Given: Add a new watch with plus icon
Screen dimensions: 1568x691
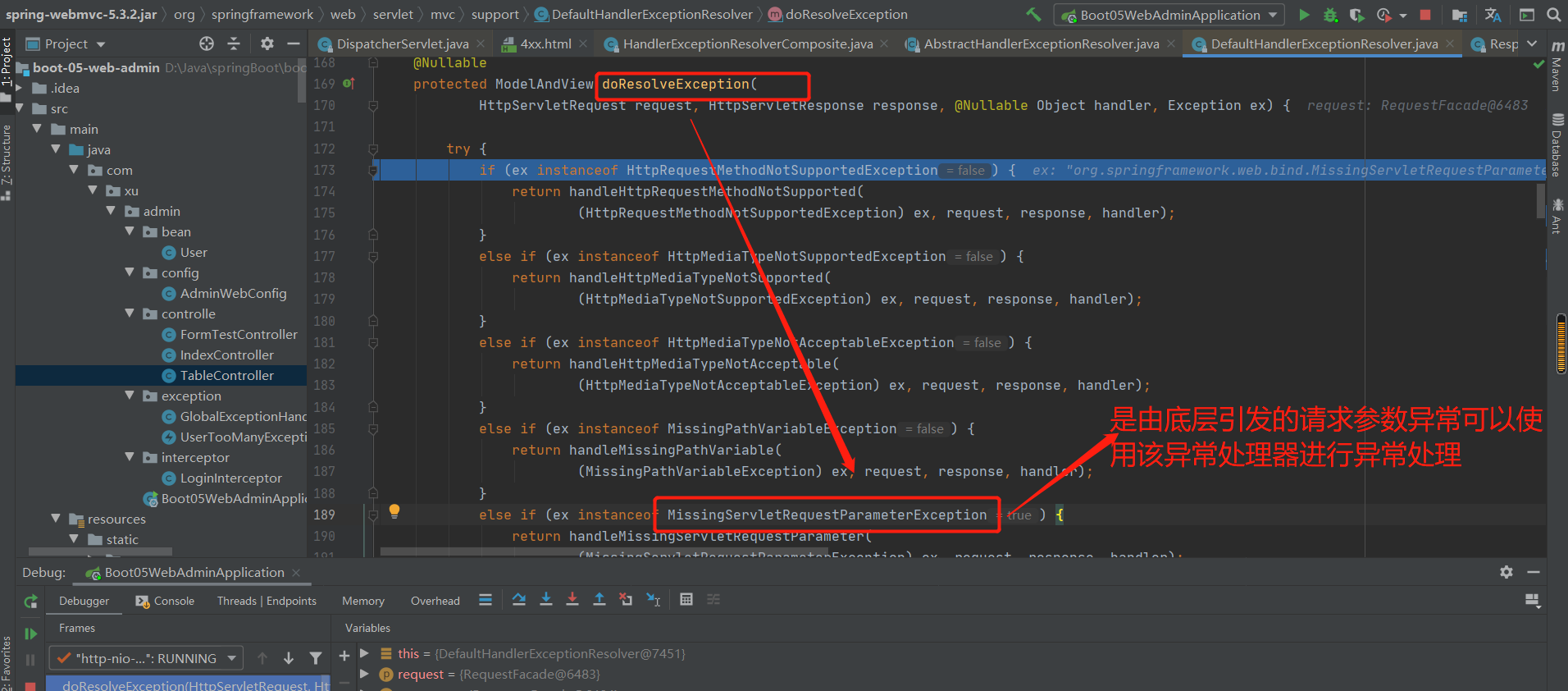Looking at the screenshot, I should click(x=344, y=655).
